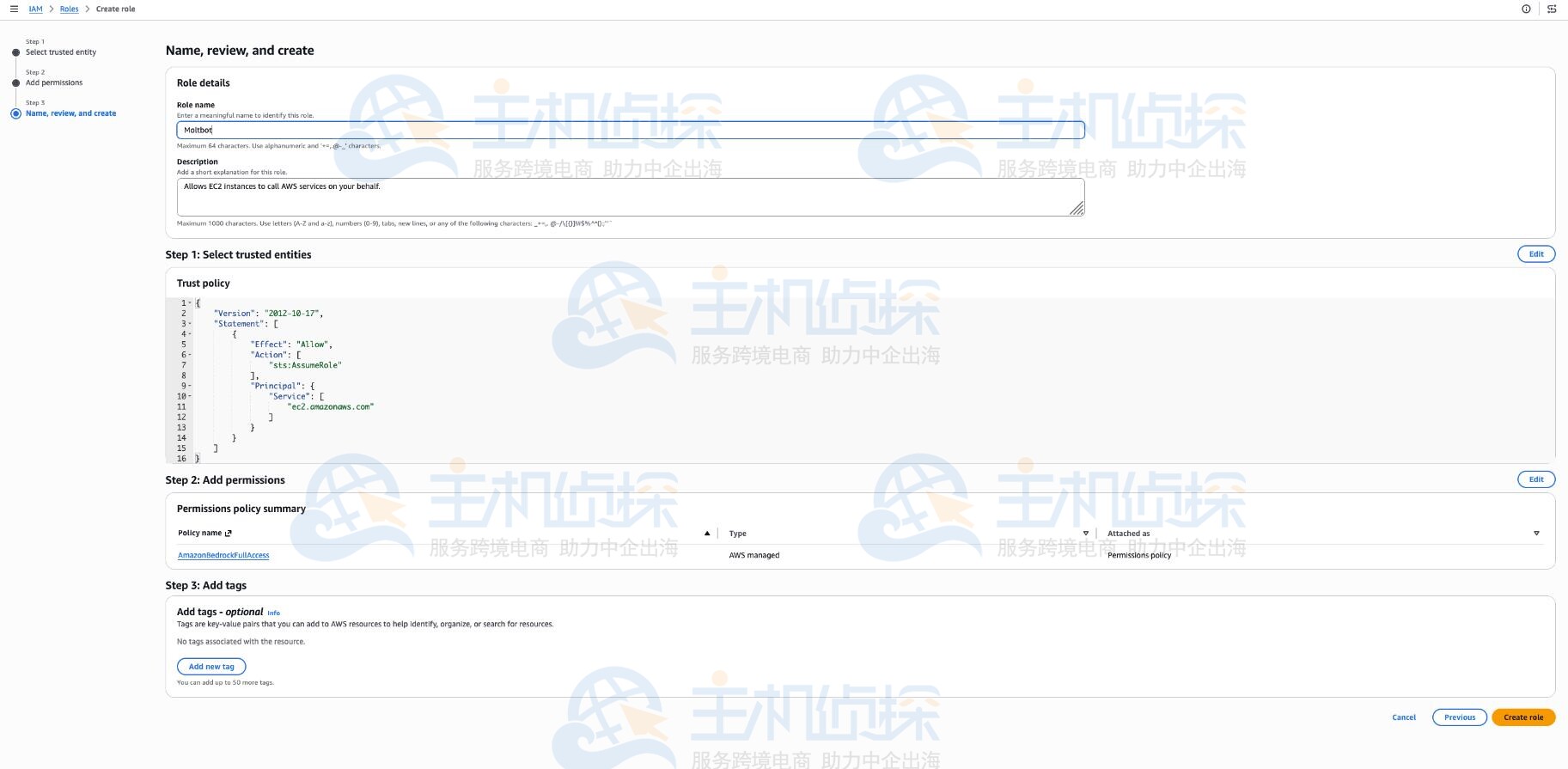This screenshot has height=769, width=1568.
Task: Open the hamburger navigation menu
Action: (x=14, y=9)
